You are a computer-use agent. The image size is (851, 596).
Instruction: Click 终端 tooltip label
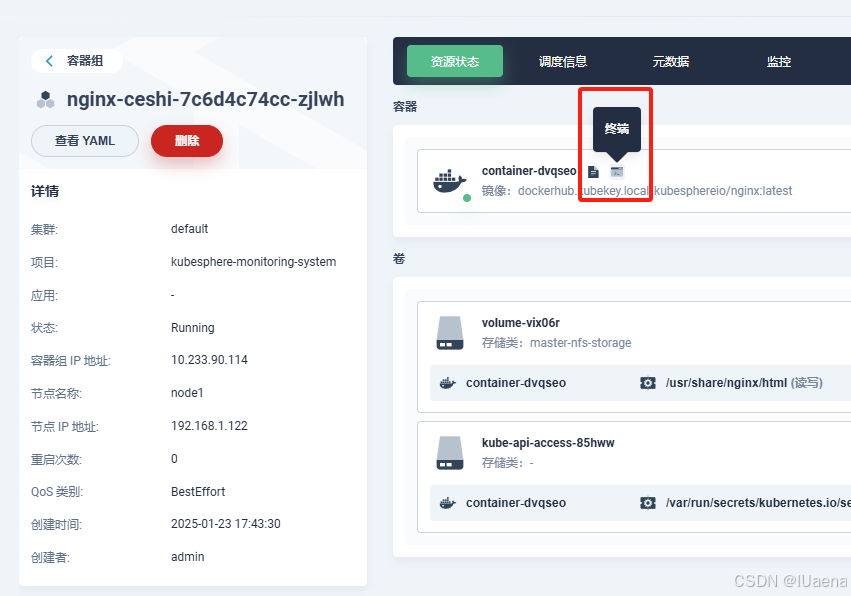pos(617,129)
